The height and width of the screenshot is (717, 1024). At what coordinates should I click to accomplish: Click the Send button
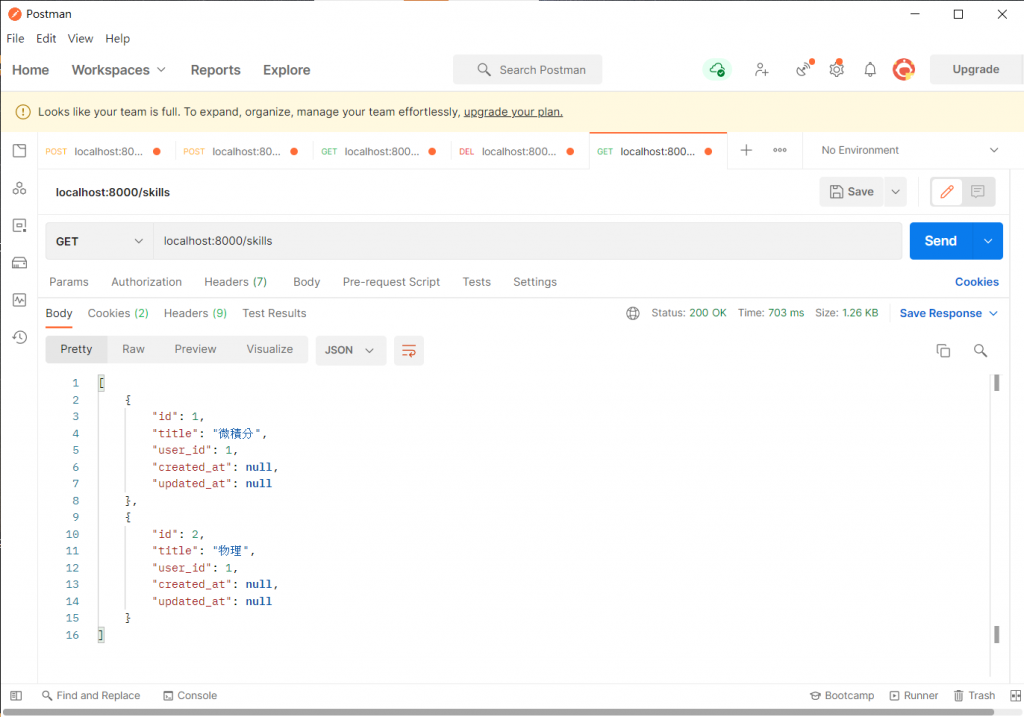coord(940,241)
